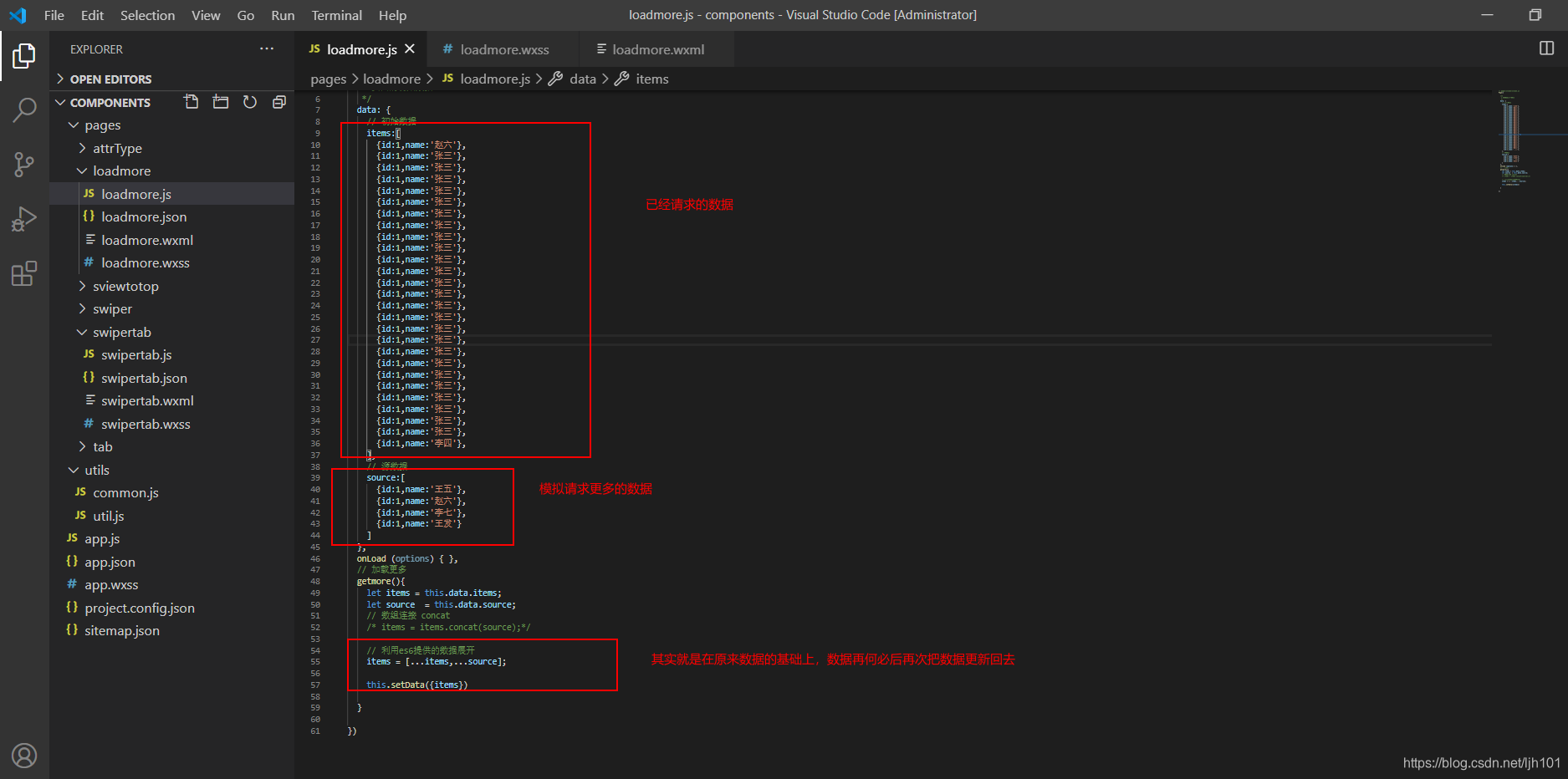Viewport: 1568px width, 779px height.
Task: Close the loadmore.js editor tab
Action: (x=410, y=49)
